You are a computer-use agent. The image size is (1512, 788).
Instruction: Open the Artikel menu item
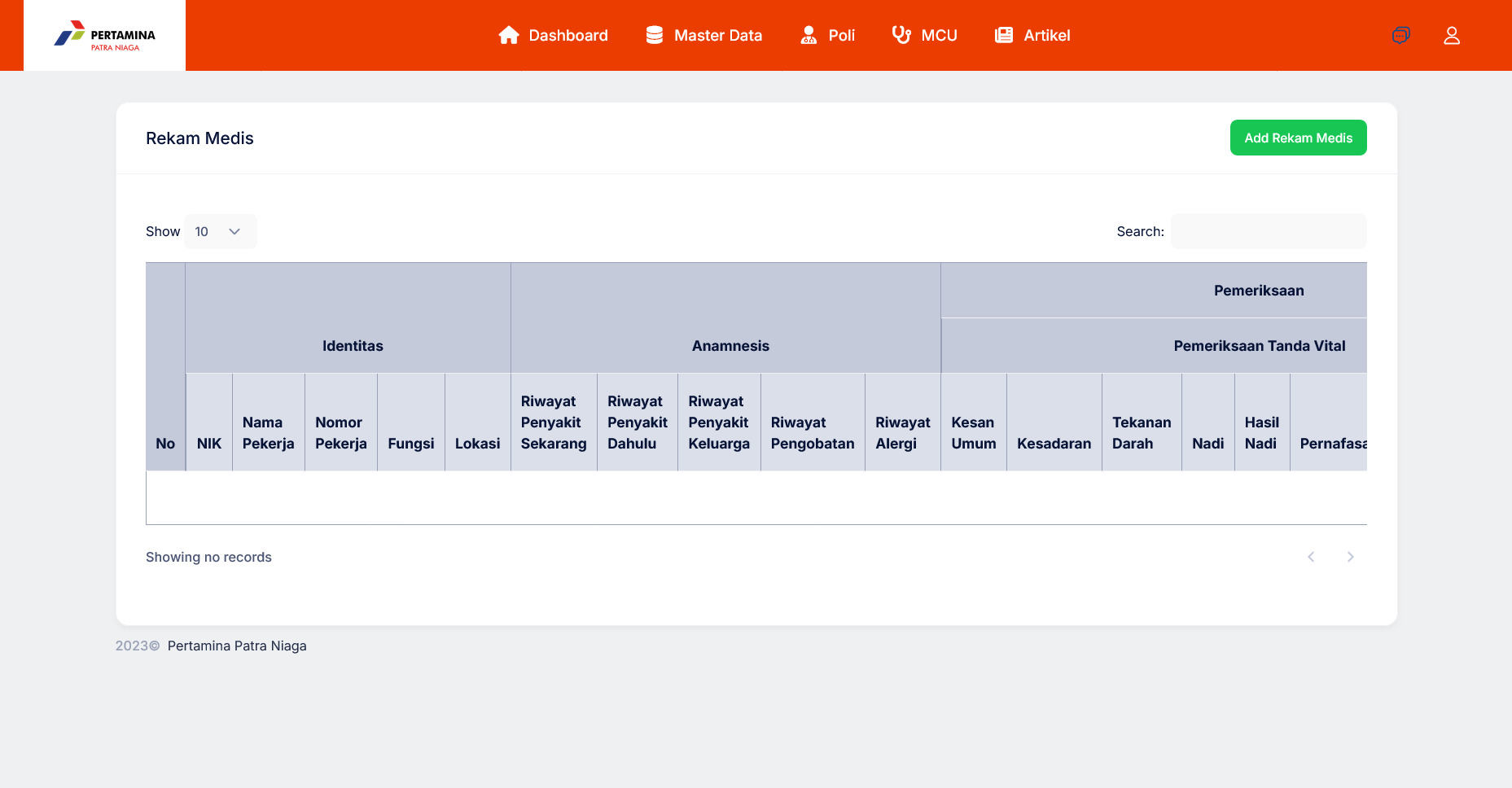(1032, 35)
